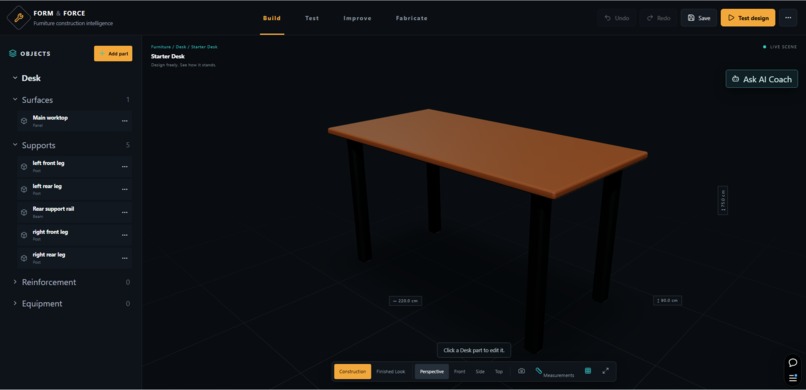Click the 90.0 cm depth dimension label

click(x=667, y=301)
